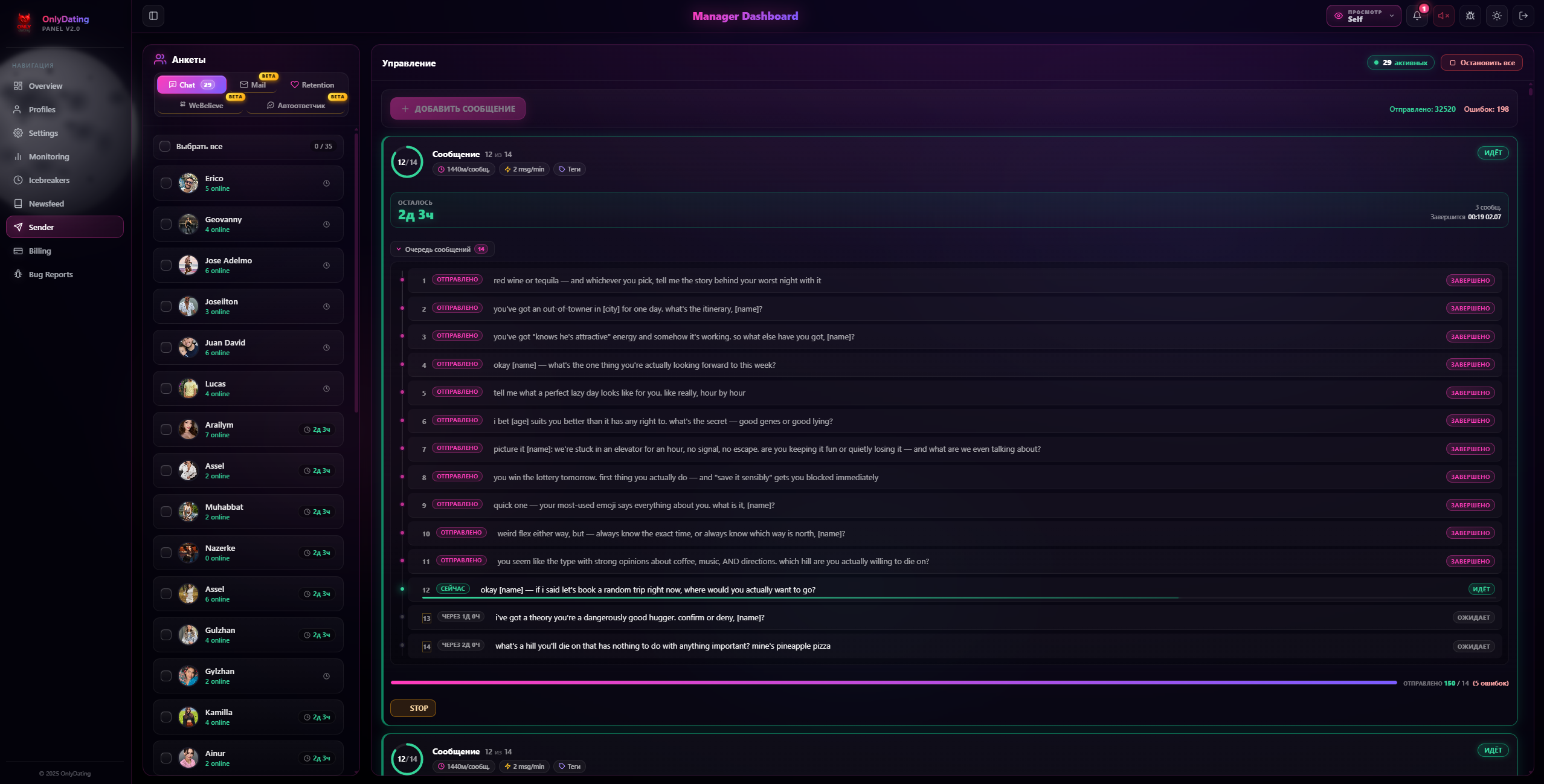Click the STOP button
Viewport: 1544px width, 784px height.
(413, 708)
